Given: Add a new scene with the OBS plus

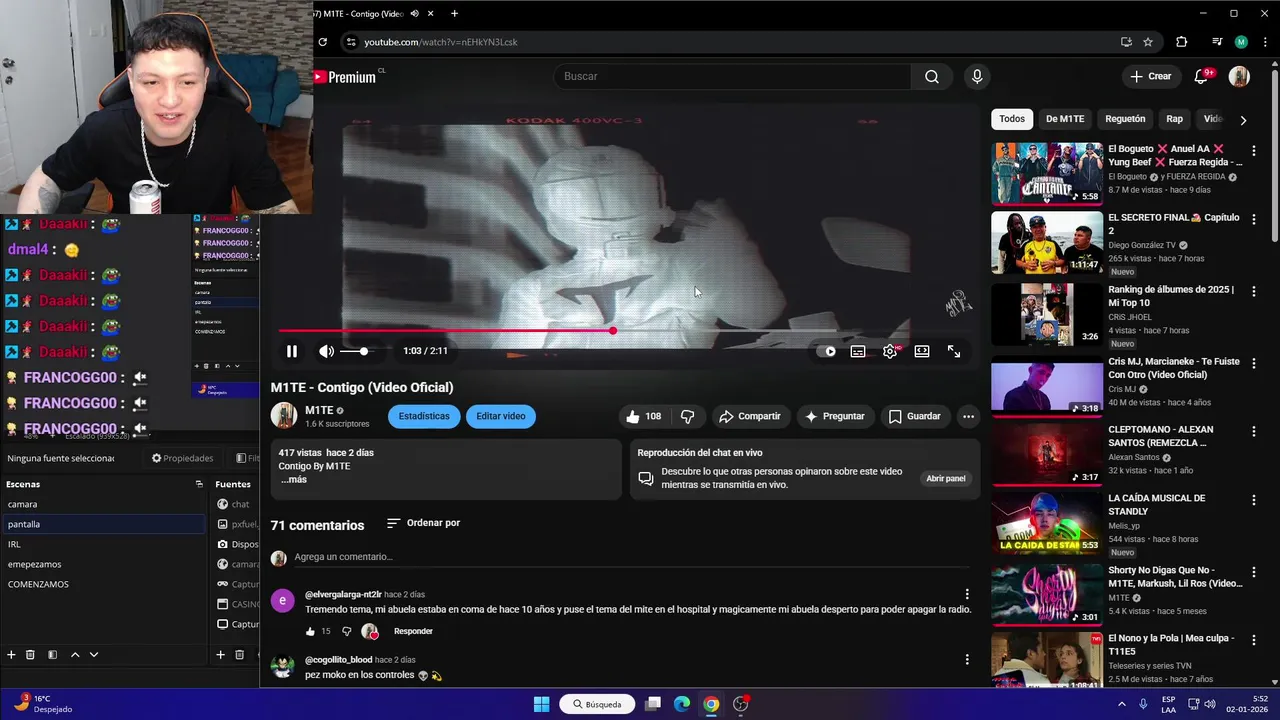Looking at the screenshot, I should (x=11, y=654).
